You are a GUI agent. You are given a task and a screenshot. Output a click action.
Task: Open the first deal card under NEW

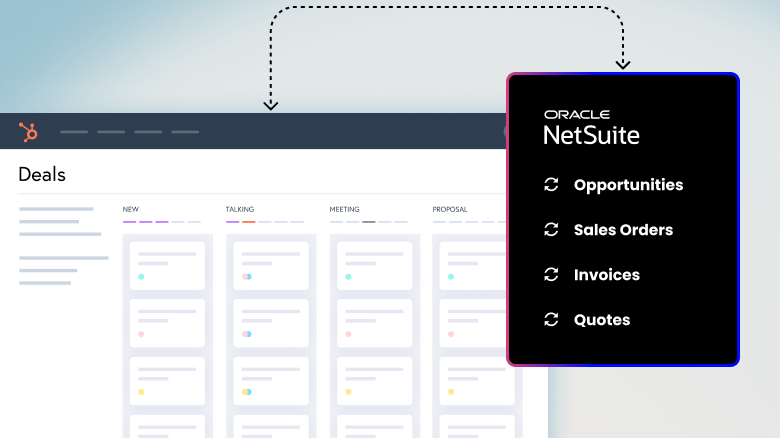[x=167, y=266]
